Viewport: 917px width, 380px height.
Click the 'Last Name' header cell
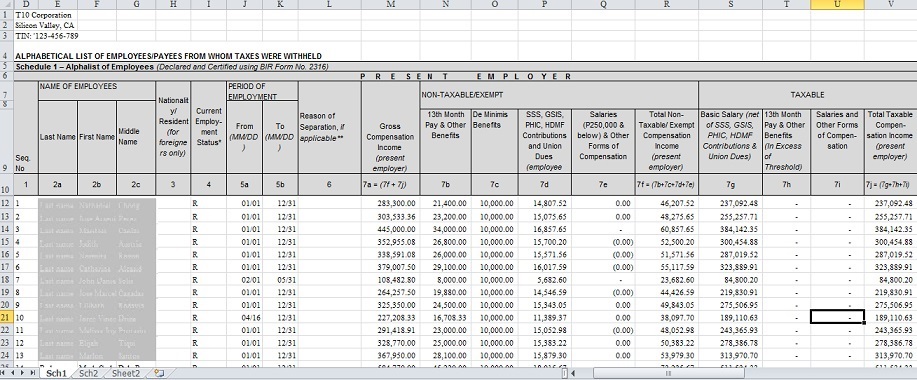(57, 137)
